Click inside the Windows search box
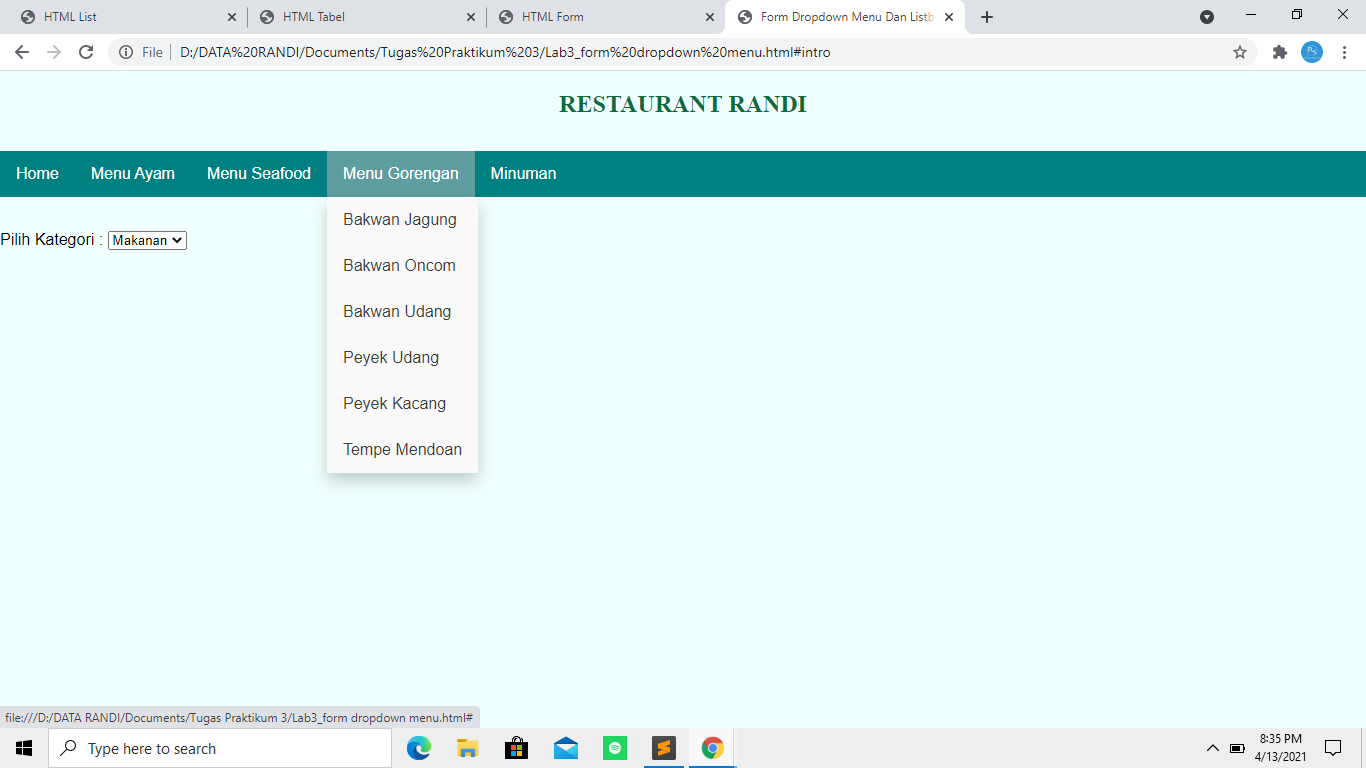Image resolution: width=1366 pixels, height=768 pixels. (x=220, y=747)
